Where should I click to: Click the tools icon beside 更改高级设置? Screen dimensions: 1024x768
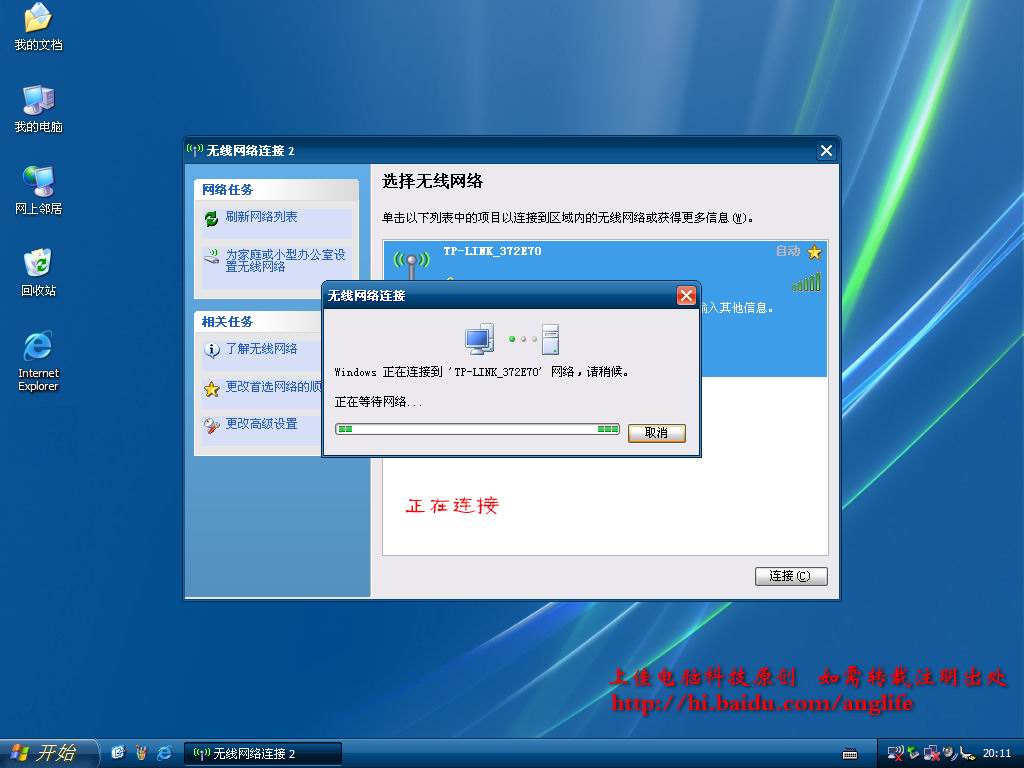[x=212, y=426]
